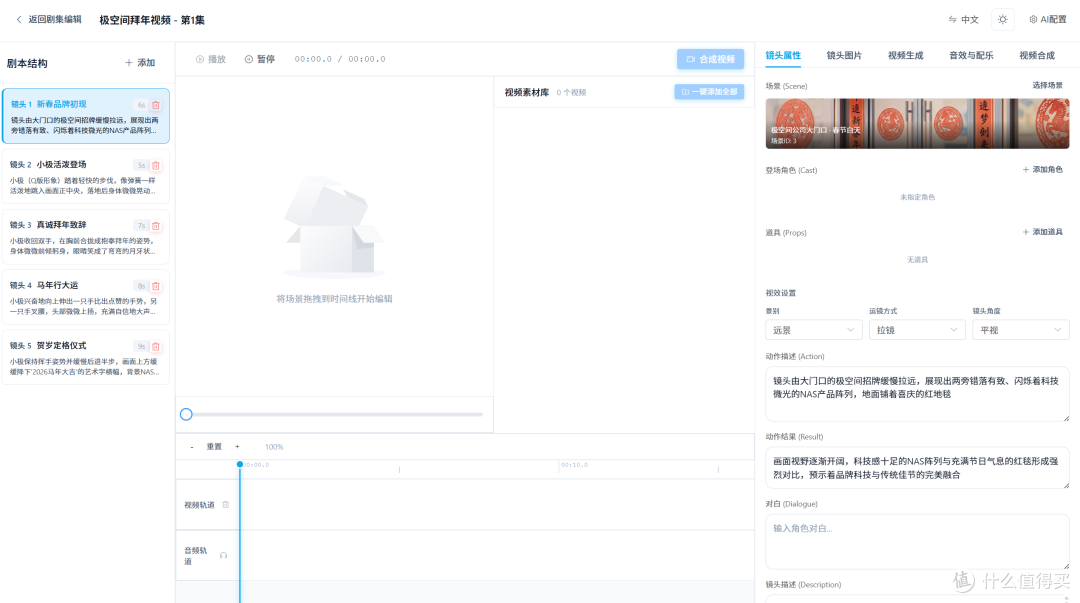Switch to 视频生成 tab

pyautogui.click(x=905, y=55)
